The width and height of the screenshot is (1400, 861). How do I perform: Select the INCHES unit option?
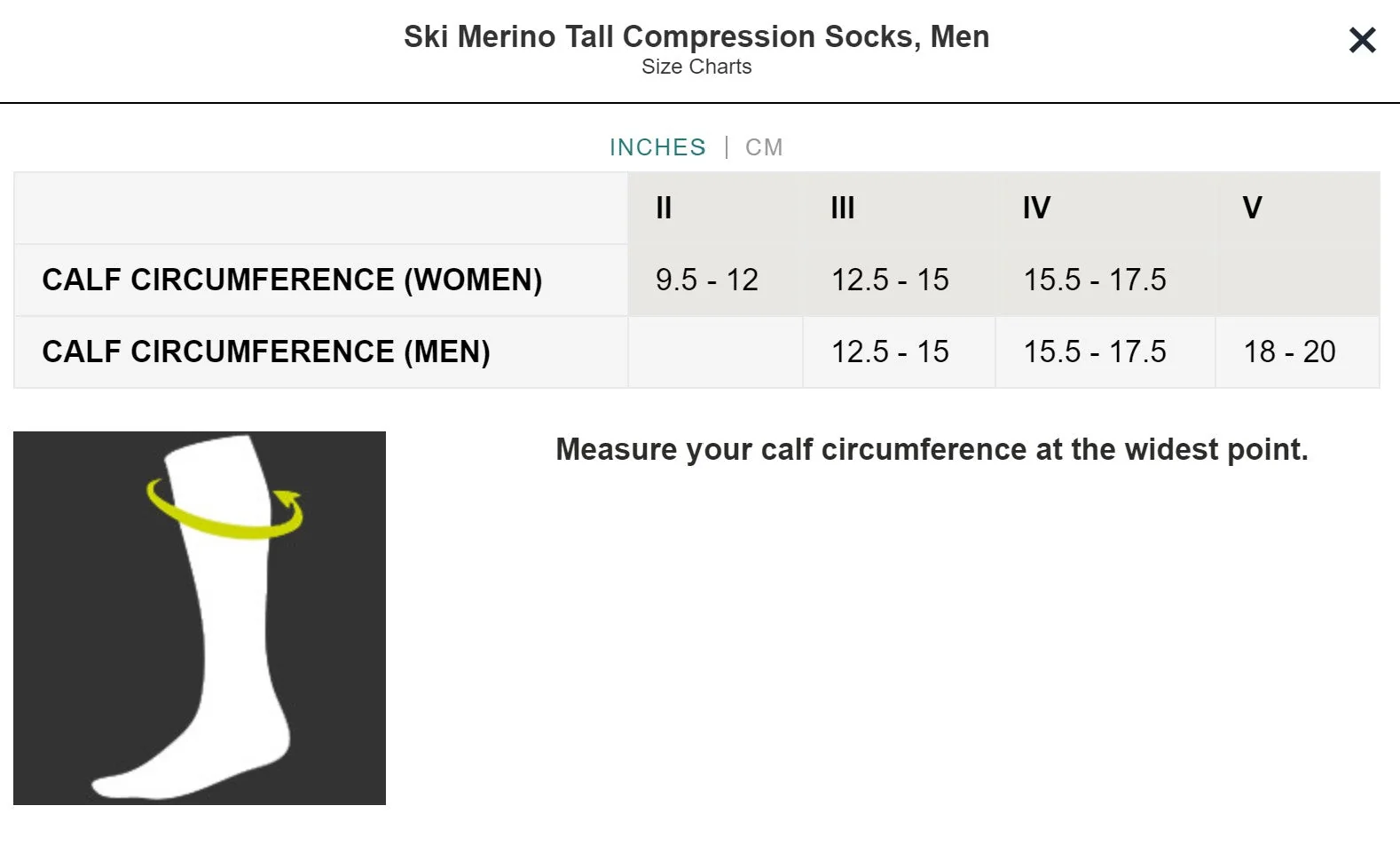(x=657, y=147)
